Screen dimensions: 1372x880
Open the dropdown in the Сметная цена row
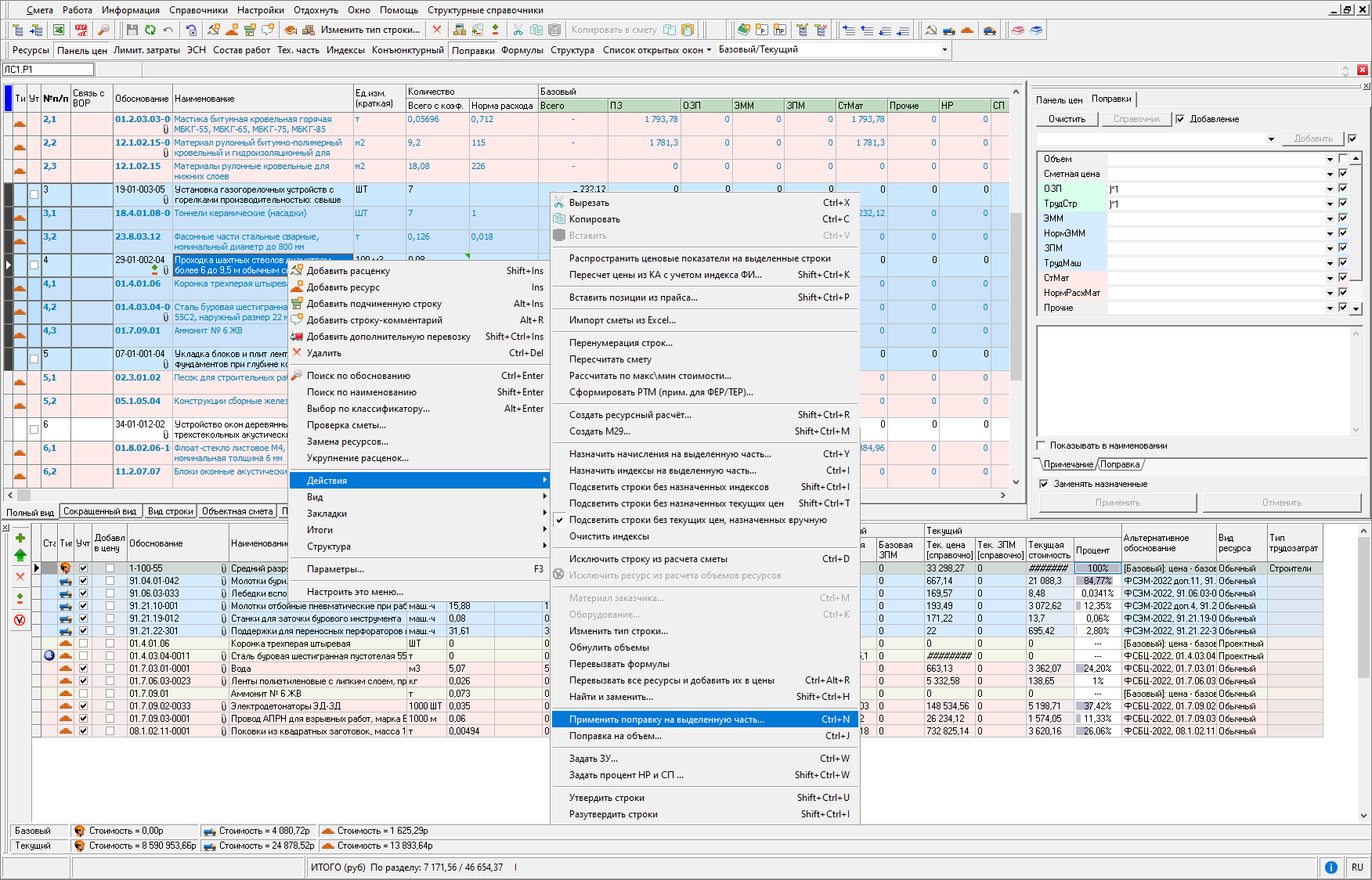click(1330, 174)
